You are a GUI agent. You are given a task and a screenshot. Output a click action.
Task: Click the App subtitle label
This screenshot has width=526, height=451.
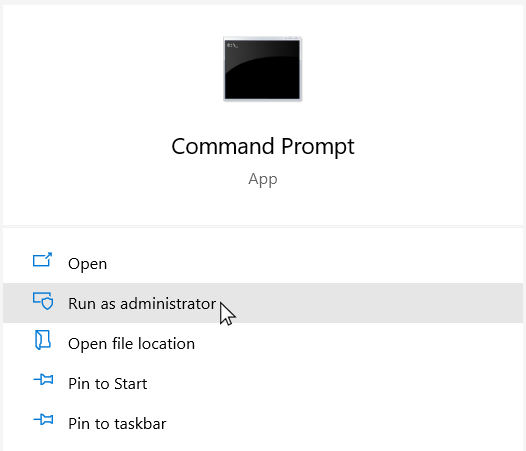[x=263, y=179]
